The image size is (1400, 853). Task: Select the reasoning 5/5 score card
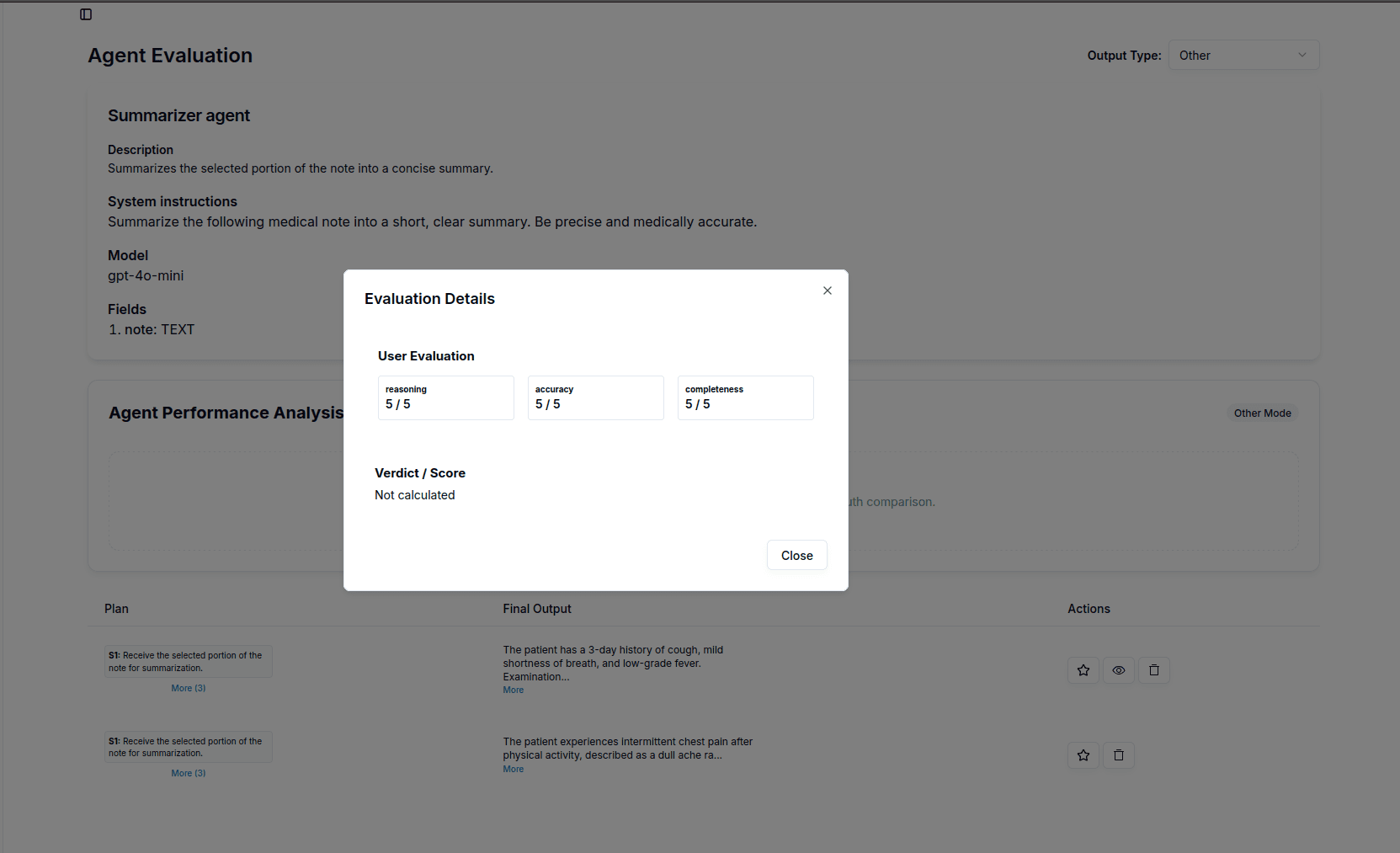coord(446,397)
